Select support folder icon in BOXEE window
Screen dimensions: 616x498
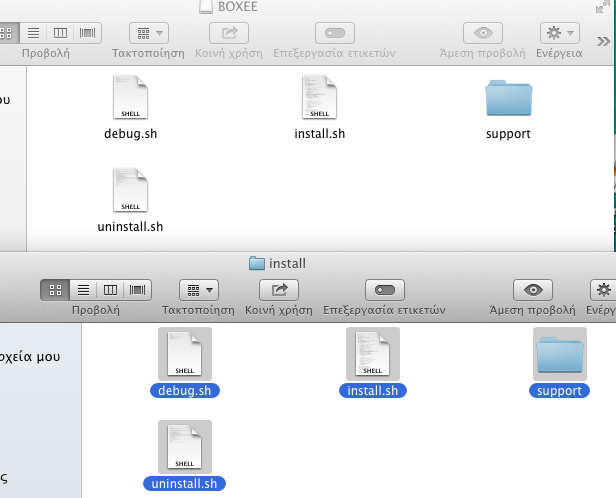pyautogui.click(x=509, y=98)
